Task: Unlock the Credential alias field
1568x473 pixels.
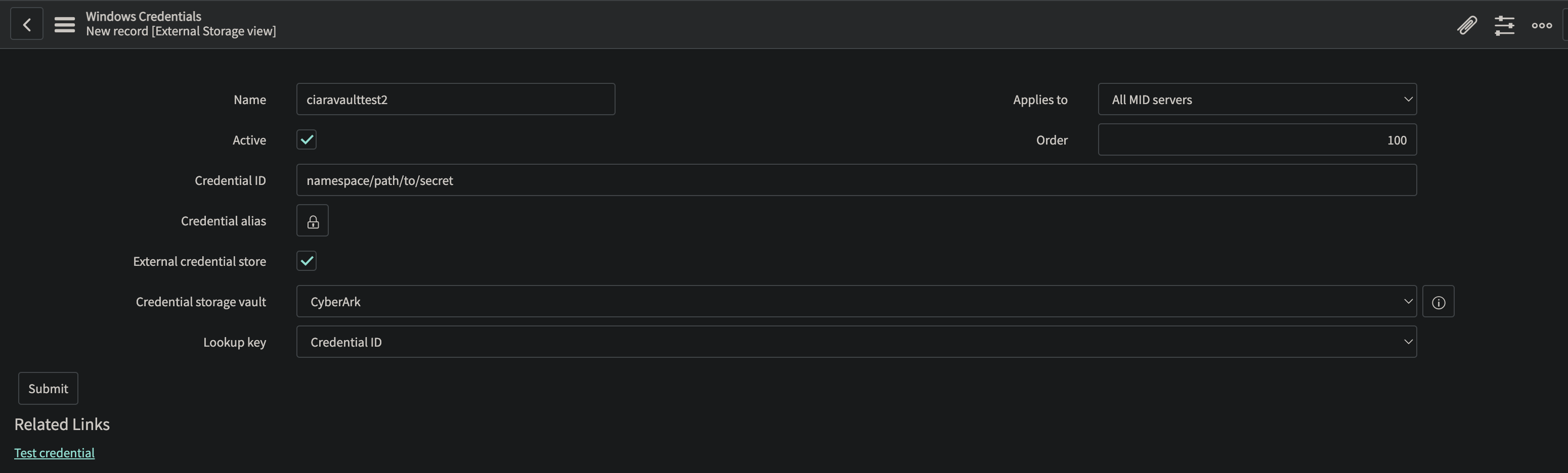Action: (312, 221)
